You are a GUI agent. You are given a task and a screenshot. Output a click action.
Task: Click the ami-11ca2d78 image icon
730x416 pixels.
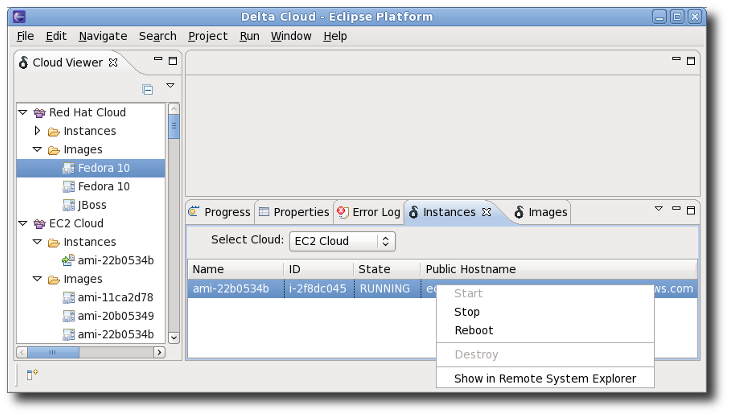[x=68, y=297]
